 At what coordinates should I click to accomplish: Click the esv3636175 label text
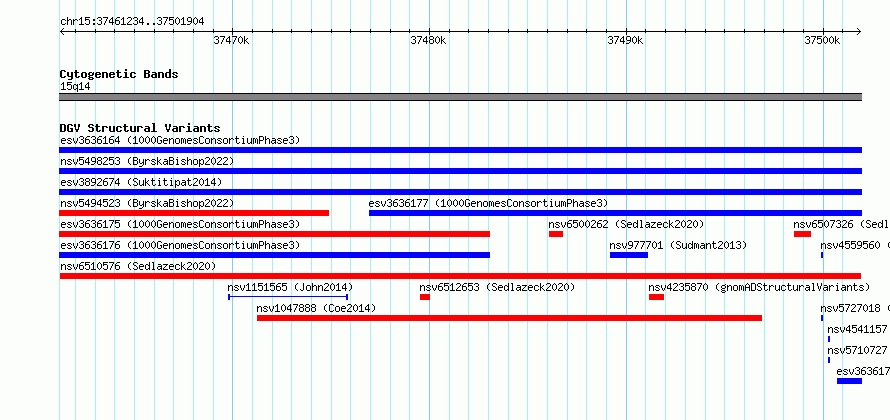point(180,224)
